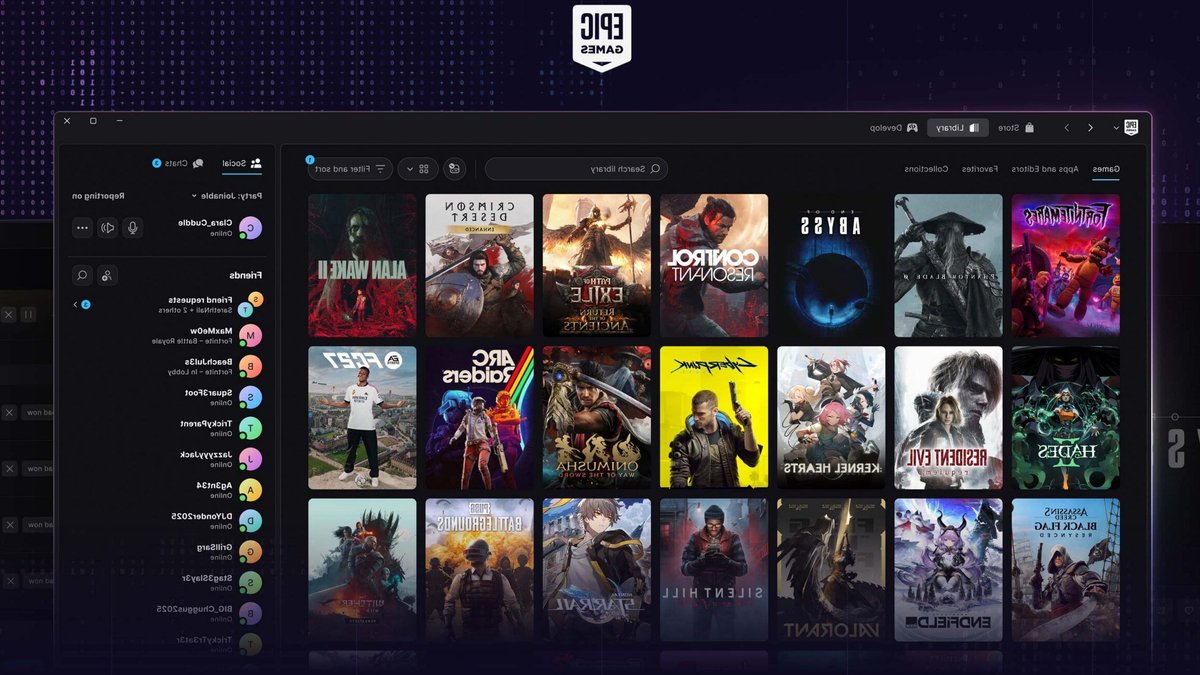This screenshot has height=675, width=1200.
Task: Go forward with the navigation arrow
Action: click(1067, 128)
